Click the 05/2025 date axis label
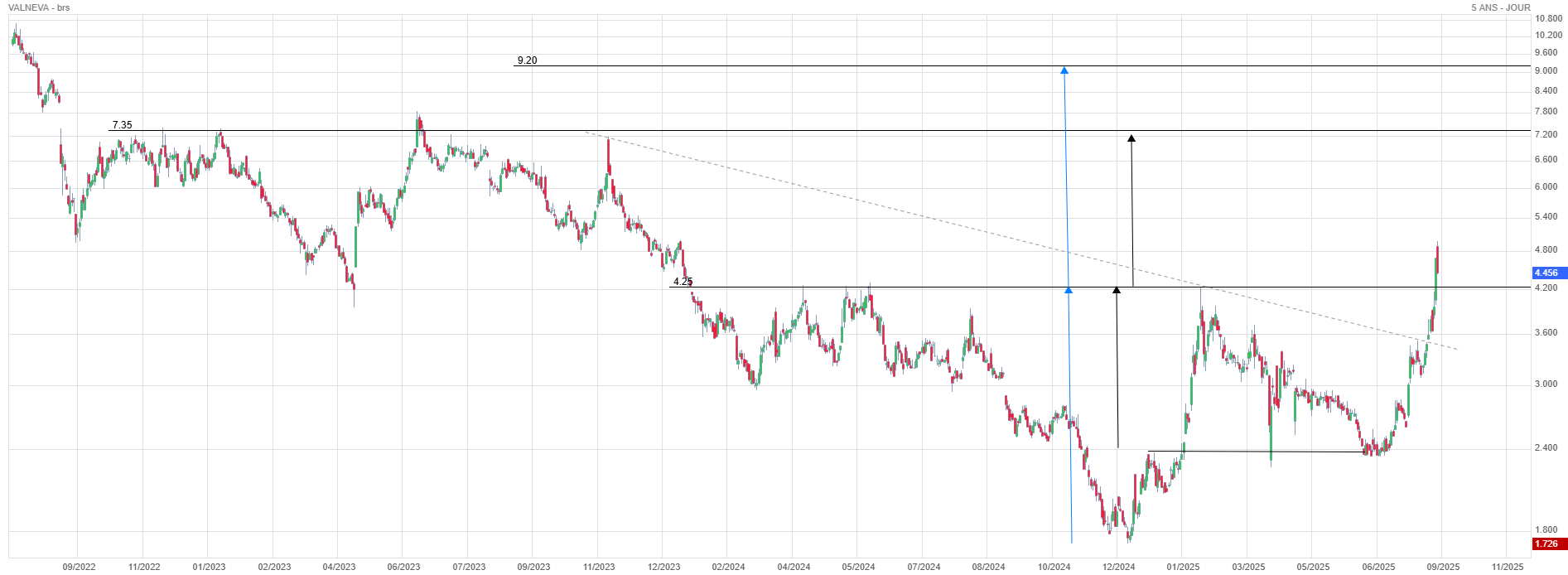Image resolution: width=1568 pixels, height=575 pixels. pos(1313,567)
